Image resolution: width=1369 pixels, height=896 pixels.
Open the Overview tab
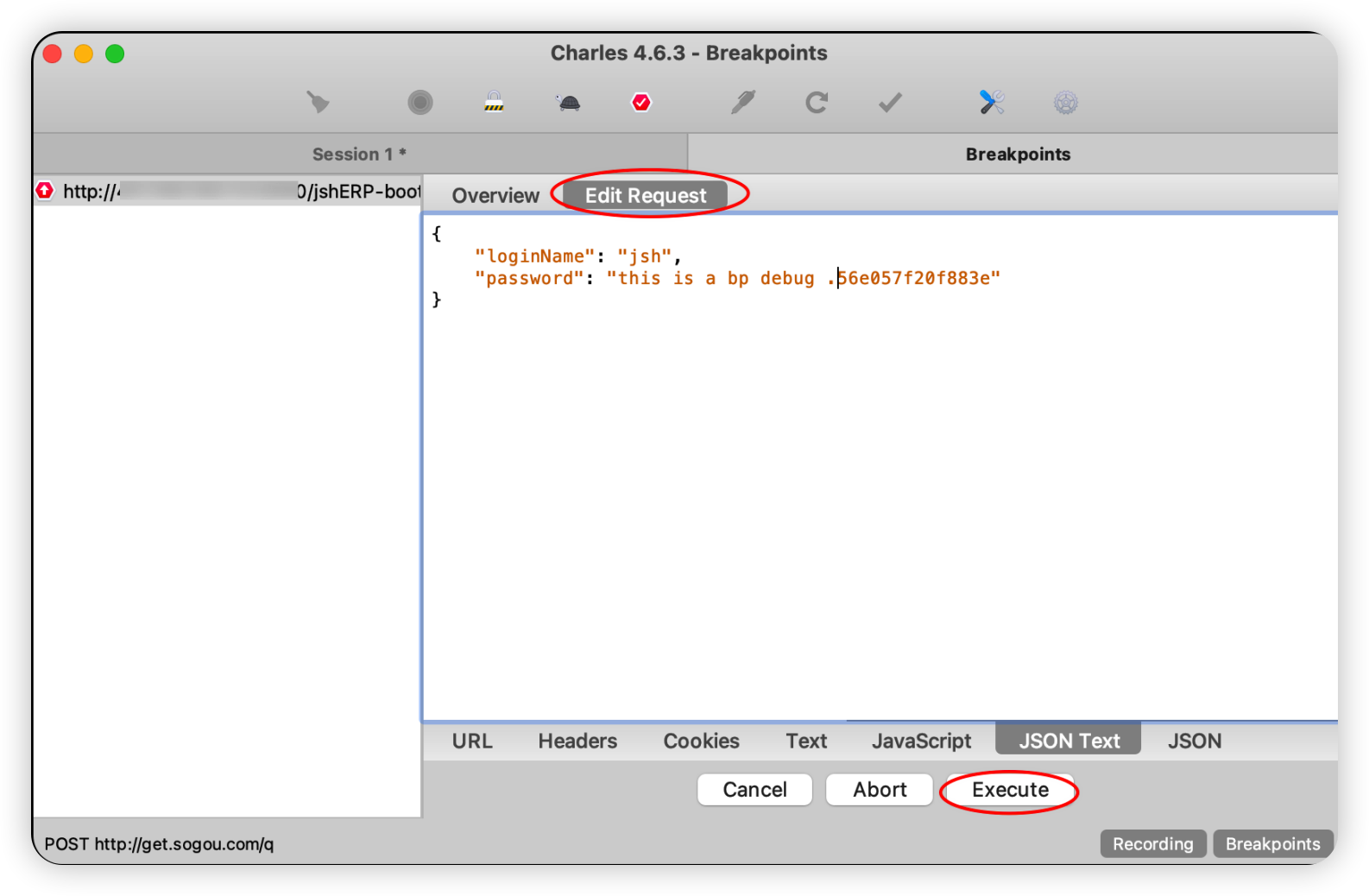[495, 196]
